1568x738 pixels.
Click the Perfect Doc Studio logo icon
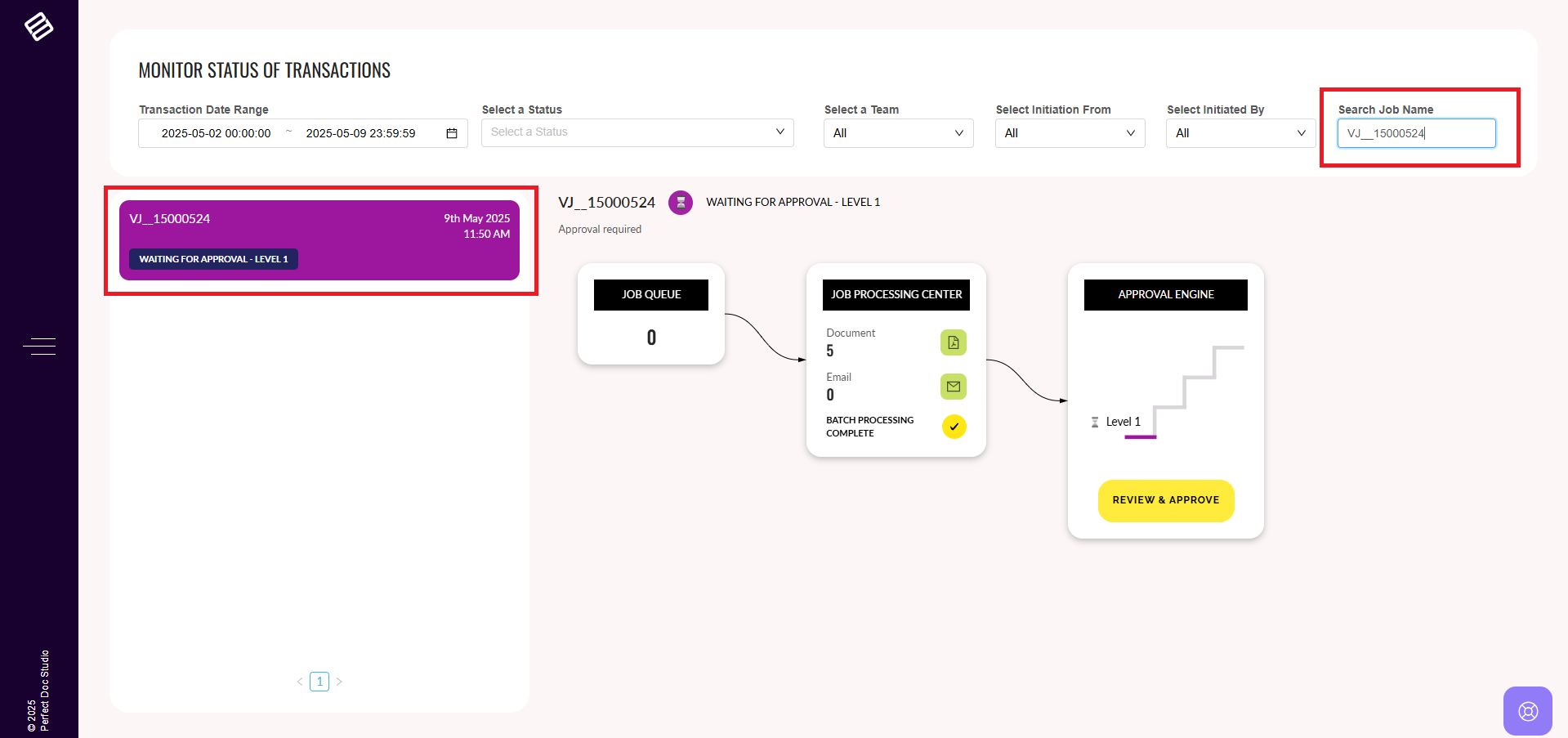click(x=38, y=27)
